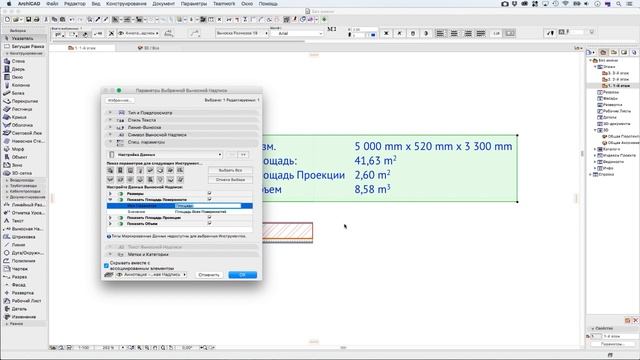
Task: Click the Name parameter input field
Action: (x=208, y=206)
